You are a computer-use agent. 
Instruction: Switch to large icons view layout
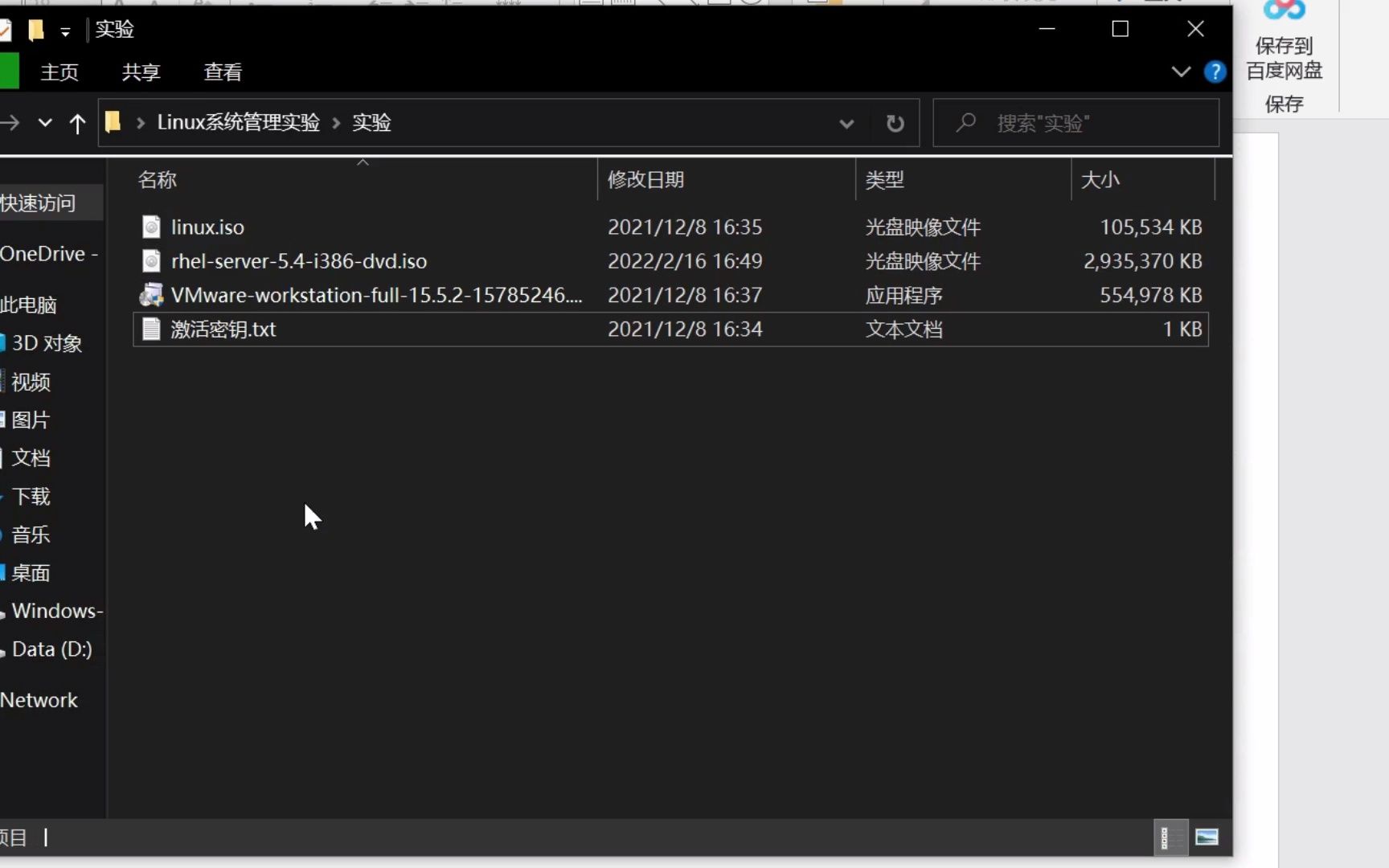1207,837
